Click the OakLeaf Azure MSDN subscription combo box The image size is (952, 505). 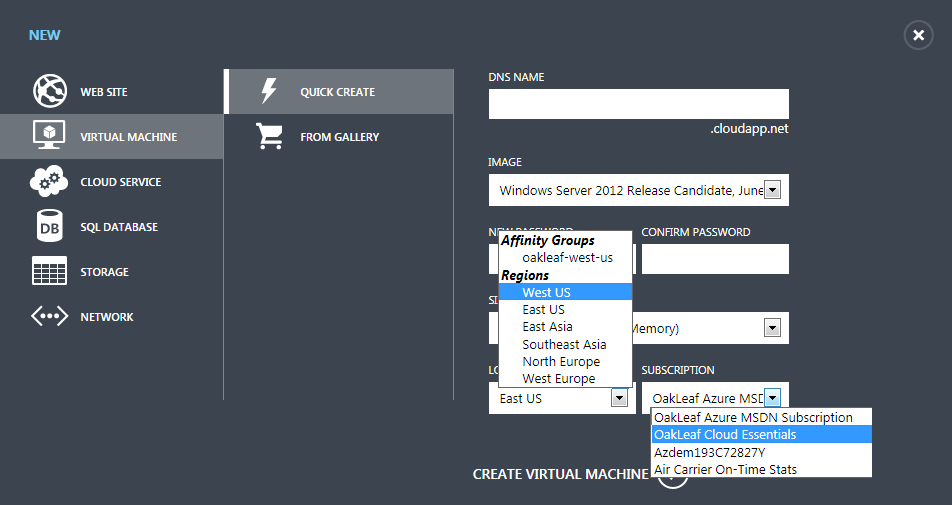[715, 398]
